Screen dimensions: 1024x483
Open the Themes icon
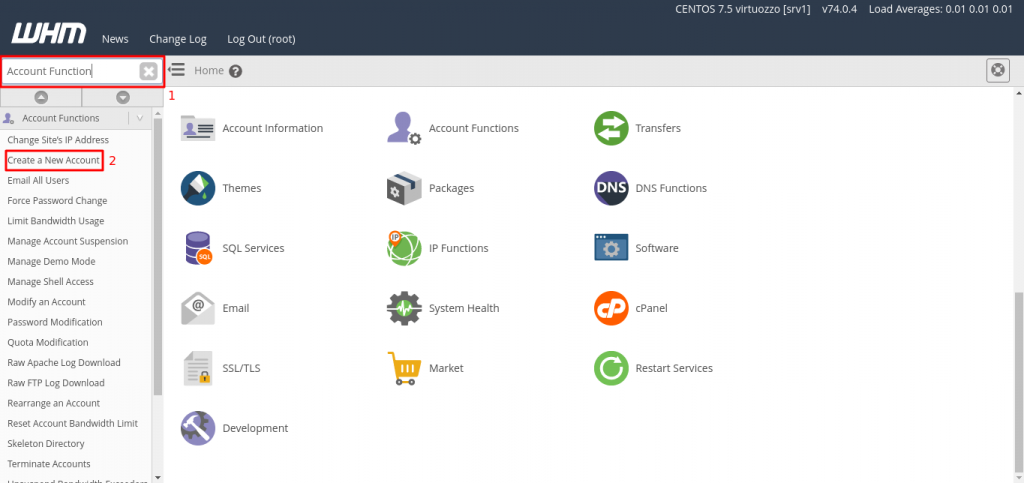coord(198,189)
